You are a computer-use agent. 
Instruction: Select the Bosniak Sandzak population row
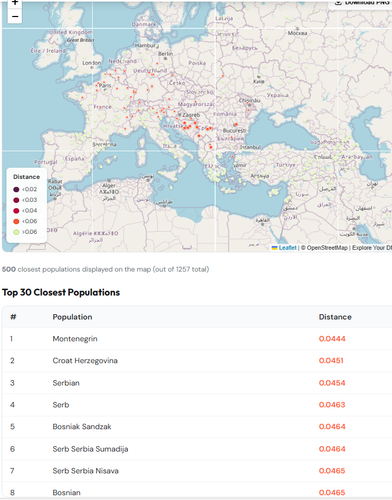(197, 427)
